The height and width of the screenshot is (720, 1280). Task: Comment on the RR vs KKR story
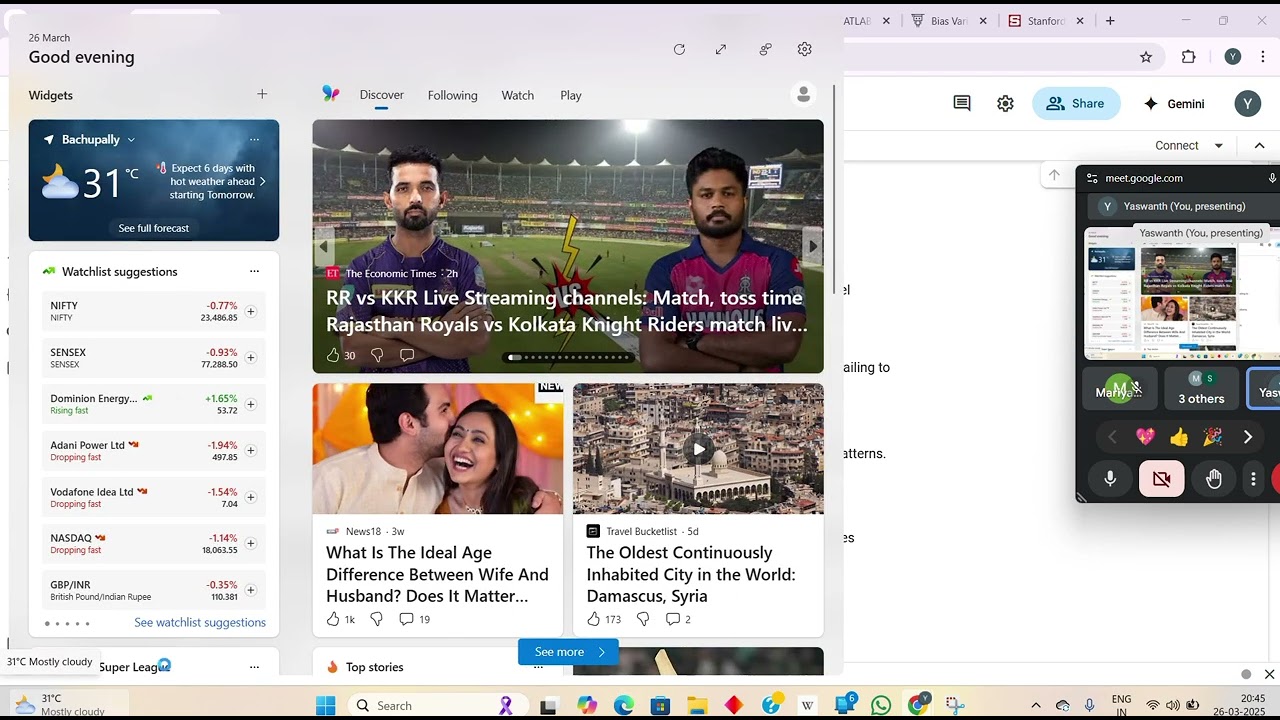pos(407,355)
